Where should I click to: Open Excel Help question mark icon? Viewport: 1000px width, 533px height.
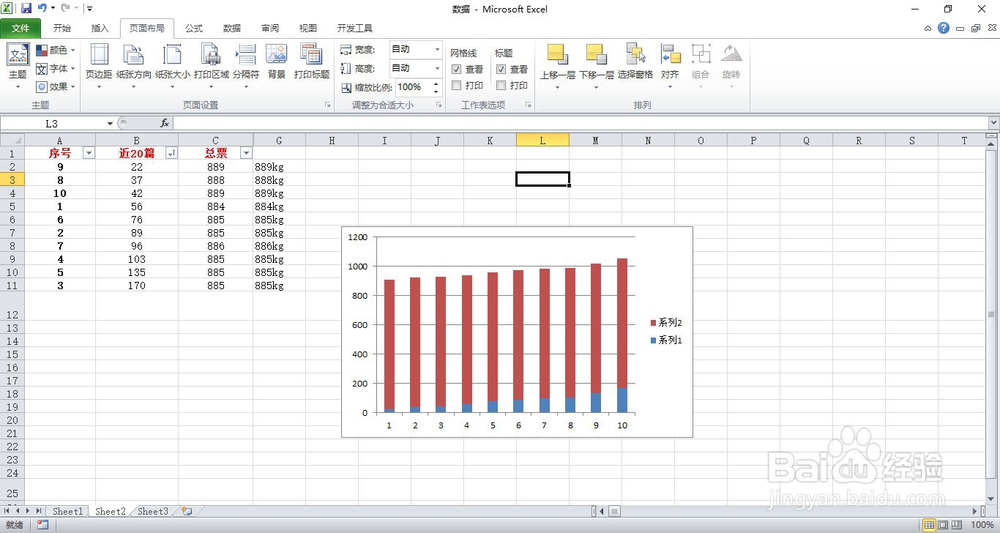pos(943,28)
